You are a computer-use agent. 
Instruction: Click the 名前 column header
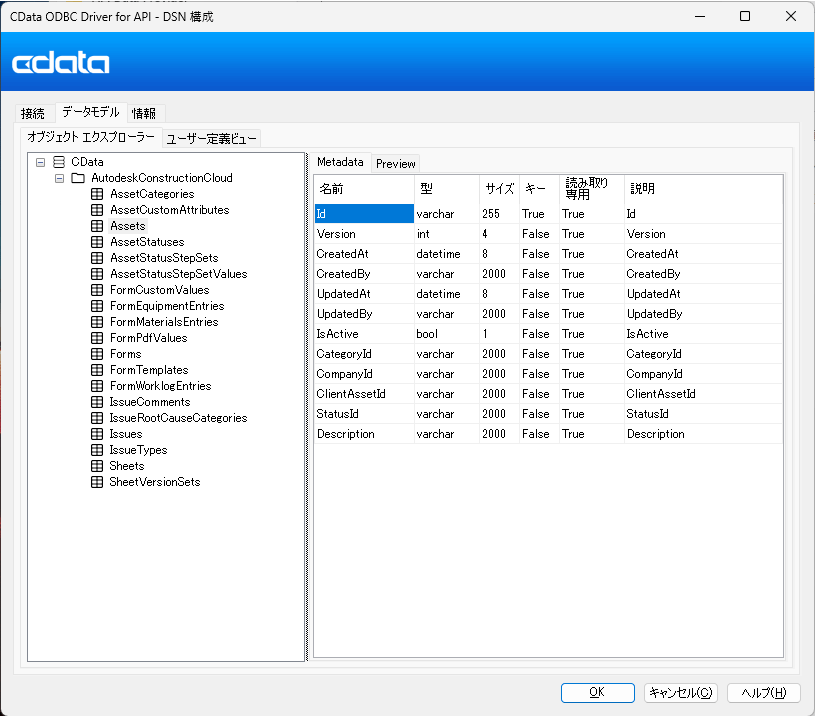tap(364, 189)
